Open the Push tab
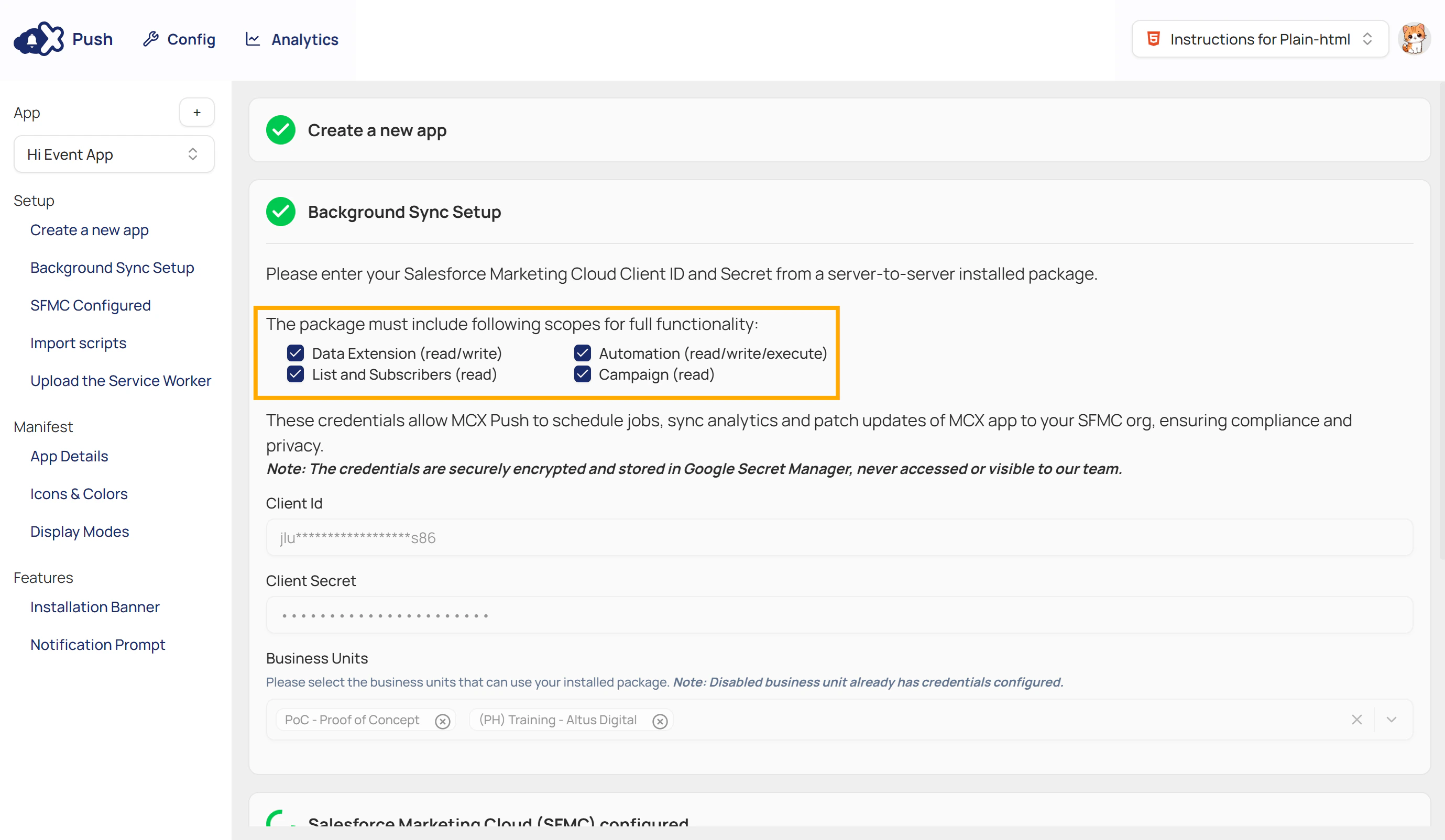Viewport: 1445px width, 840px height. [x=92, y=39]
